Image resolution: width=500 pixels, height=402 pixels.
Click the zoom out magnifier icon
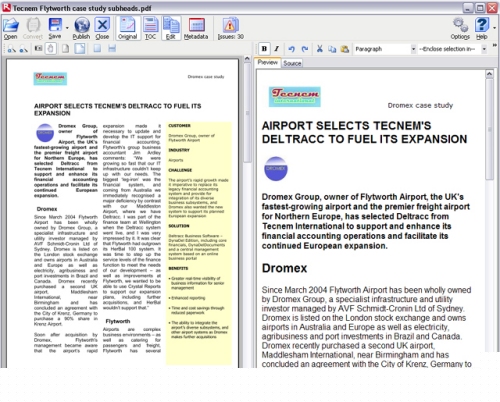(x=23, y=49)
